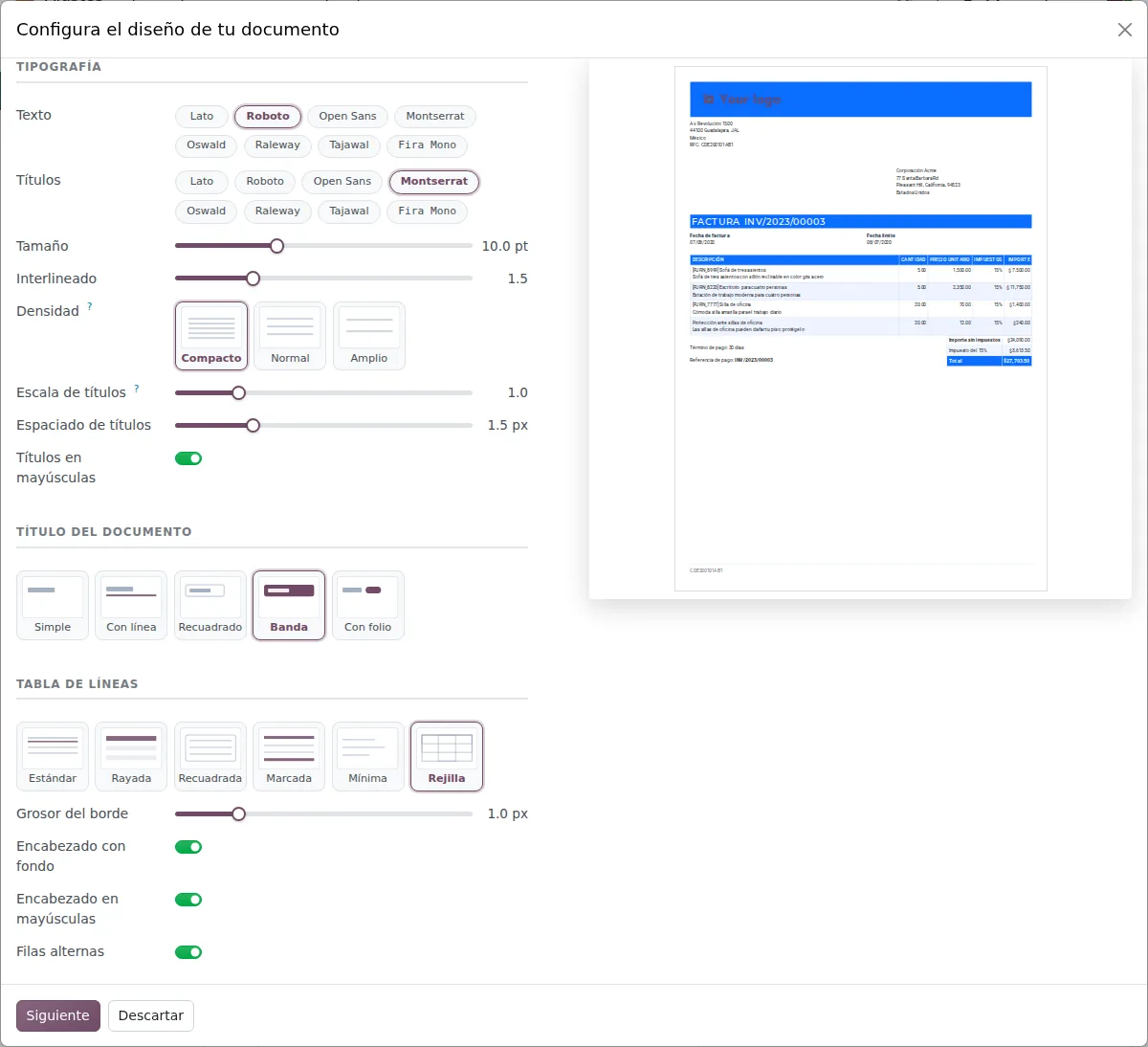
Task: Close the document layout dialog
Action: pos(1125,30)
